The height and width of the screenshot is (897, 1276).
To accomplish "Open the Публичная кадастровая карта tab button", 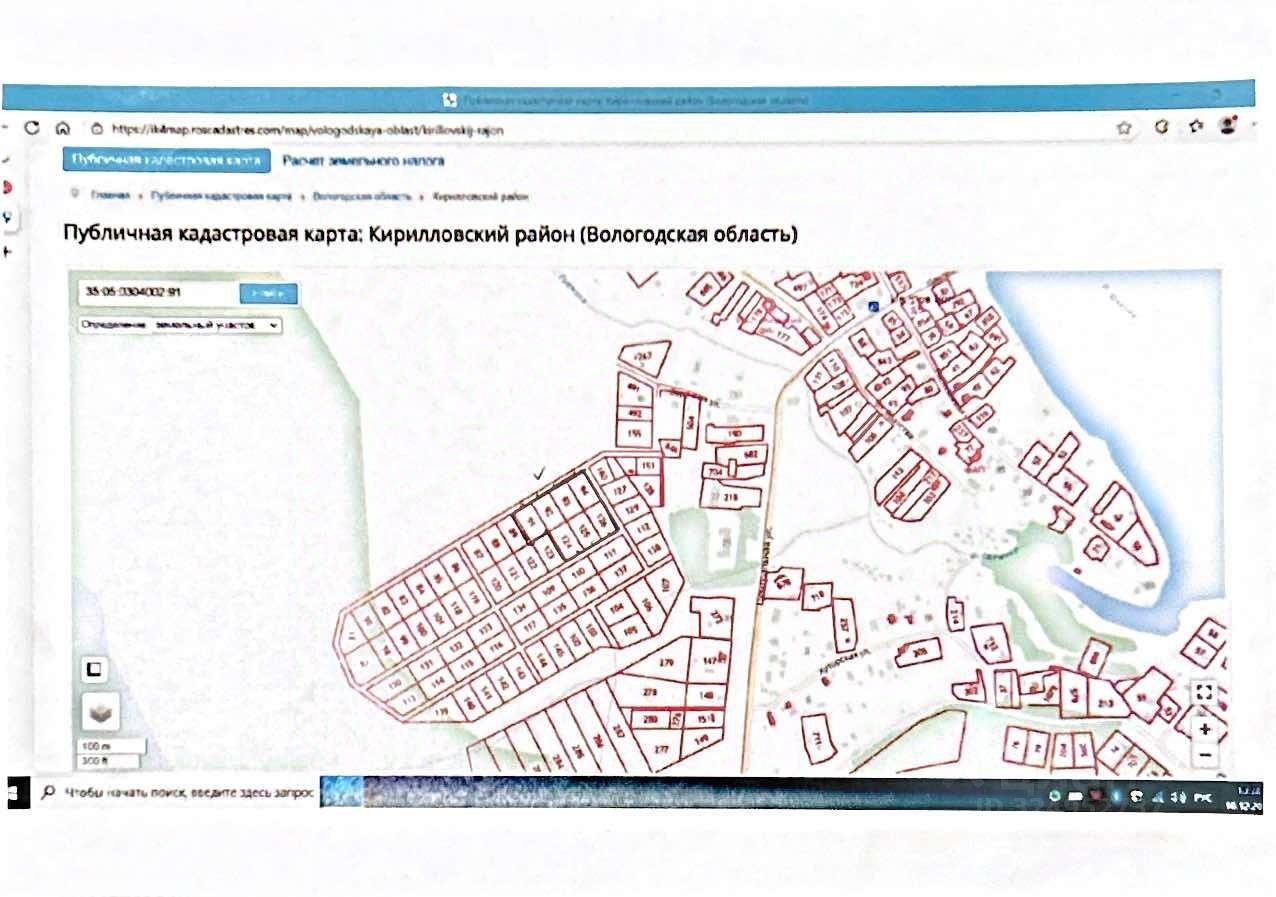I will coord(166,161).
